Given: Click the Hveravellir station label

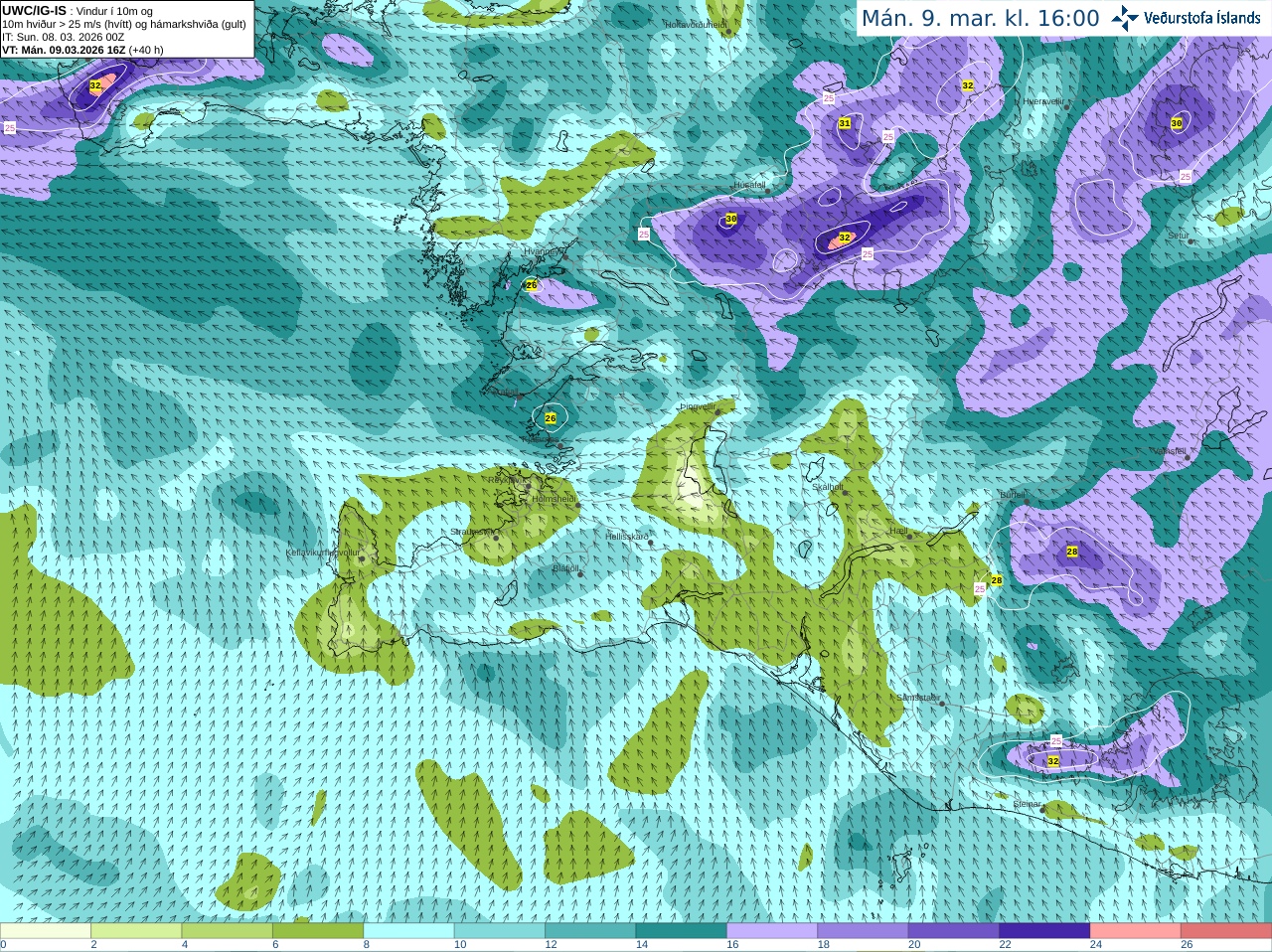Looking at the screenshot, I should click(x=1043, y=101).
